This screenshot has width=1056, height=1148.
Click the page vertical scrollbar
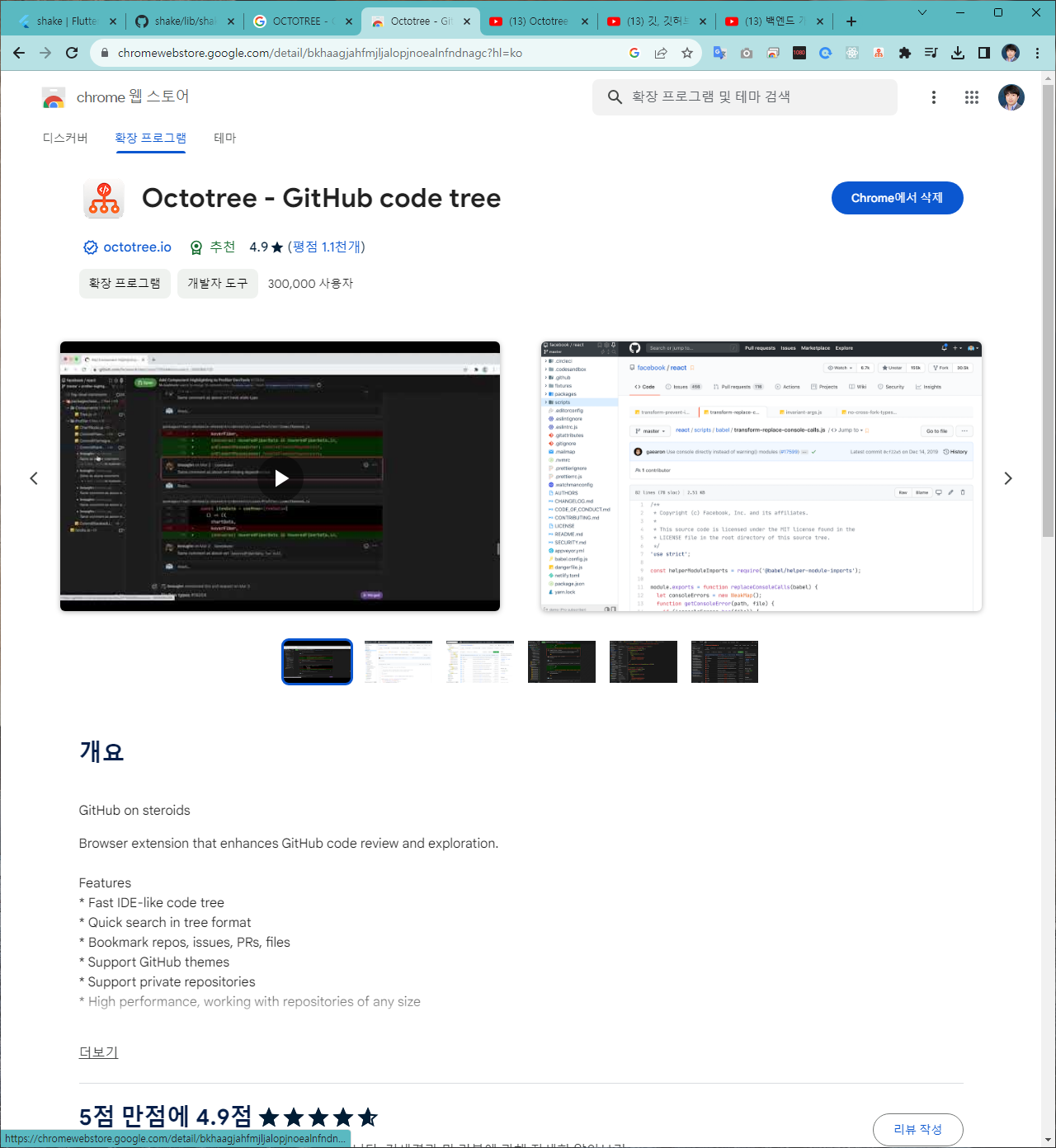click(x=1048, y=310)
